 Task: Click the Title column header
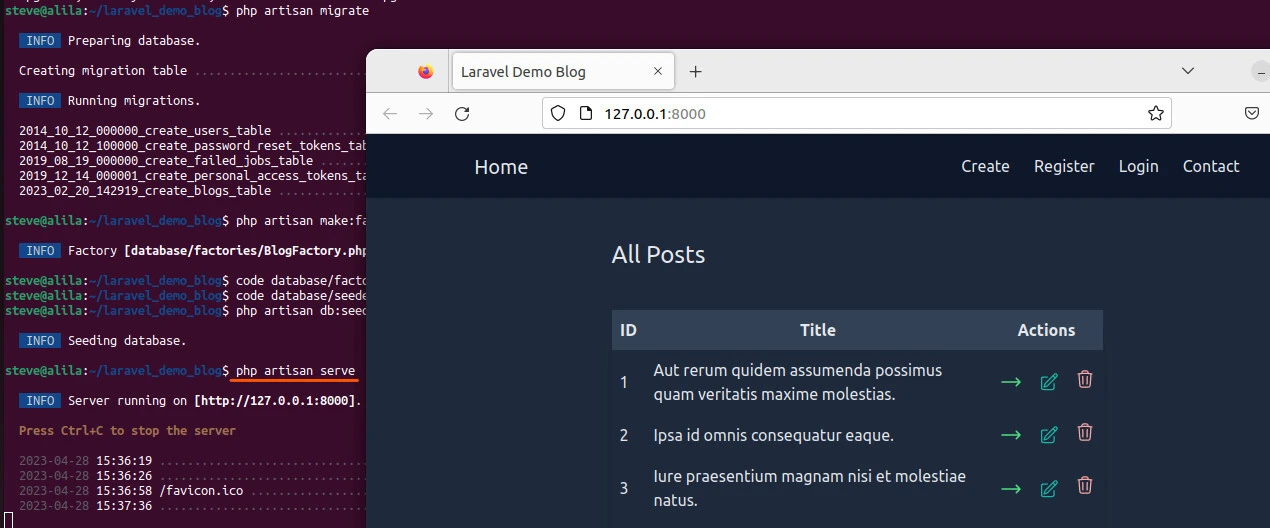coord(818,330)
